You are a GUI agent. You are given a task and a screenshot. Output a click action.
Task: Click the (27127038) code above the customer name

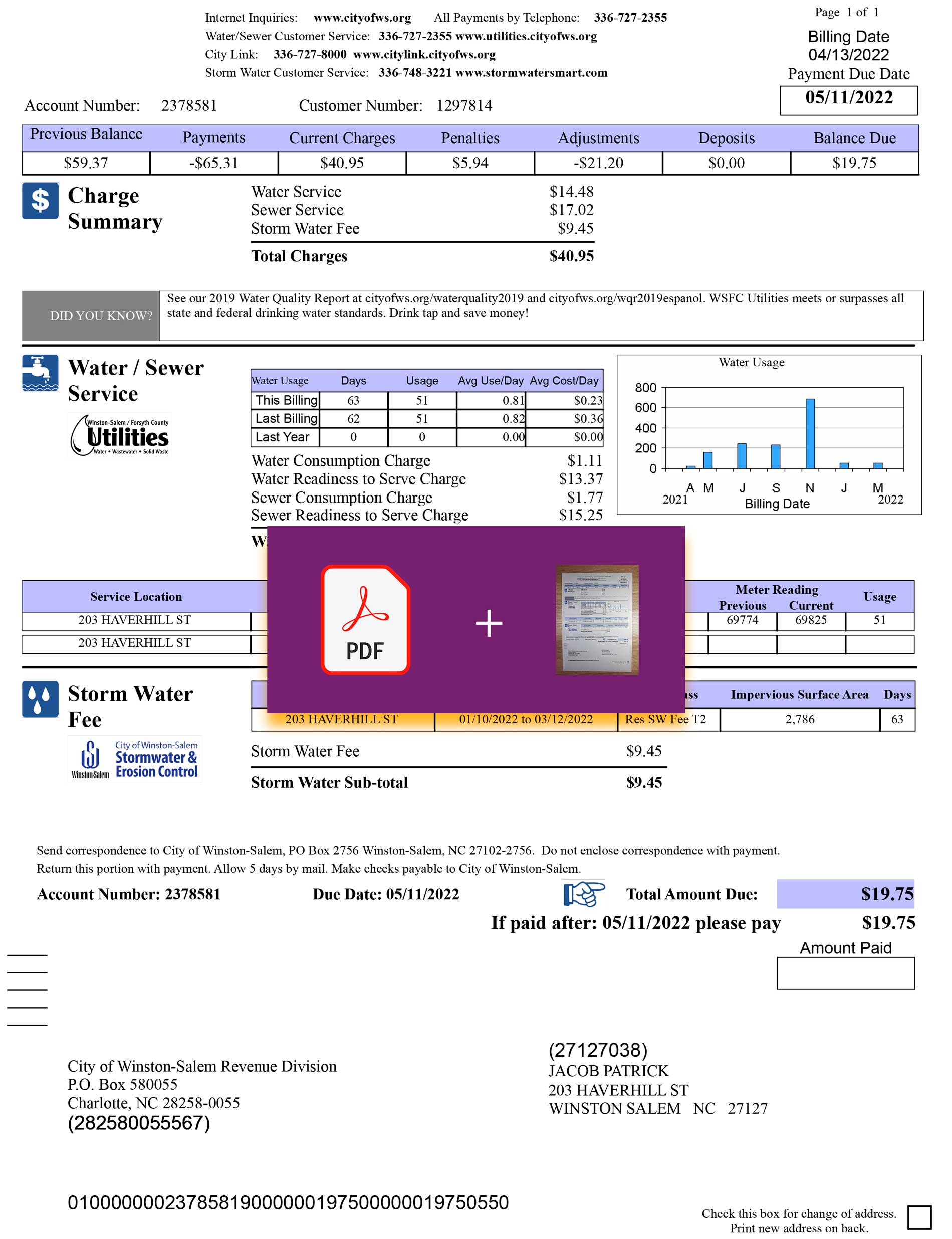point(598,1050)
